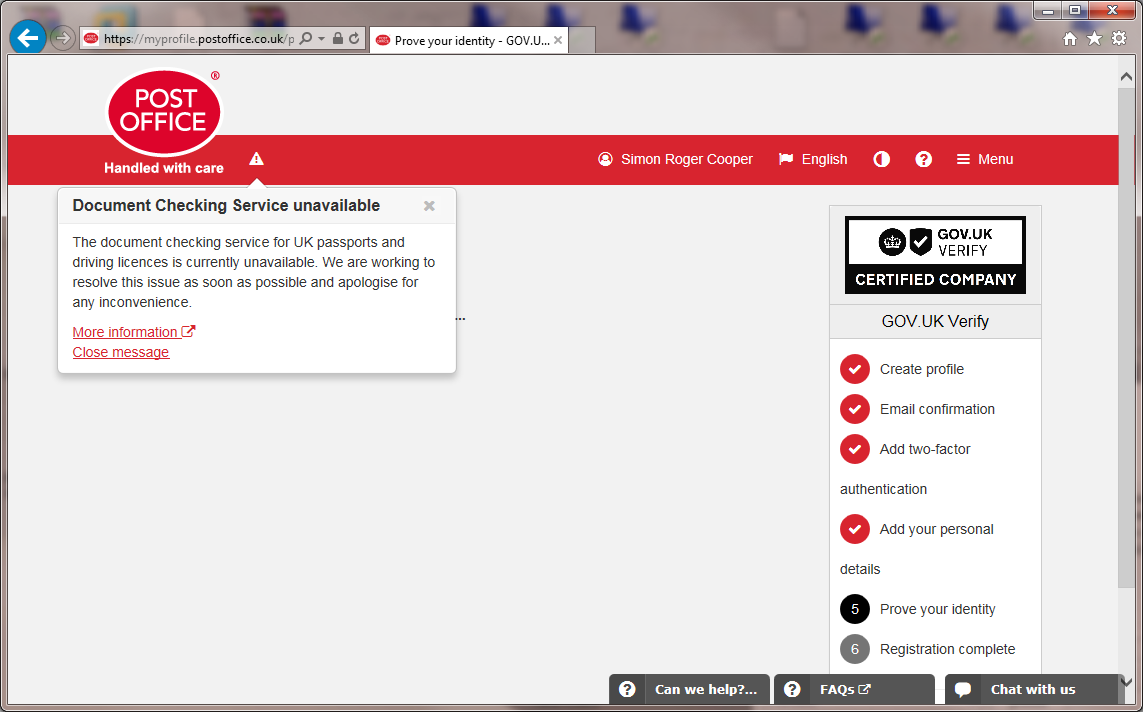
Task: Click the GOV.UK Verify panel heading
Action: click(x=935, y=321)
